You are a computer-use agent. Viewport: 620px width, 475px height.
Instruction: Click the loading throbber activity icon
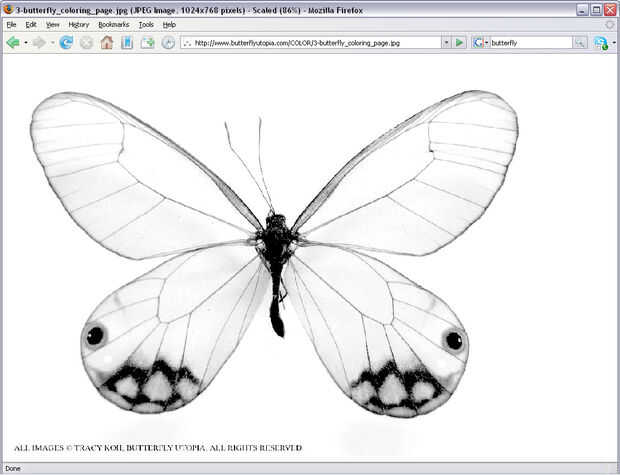(x=611, y=25)
